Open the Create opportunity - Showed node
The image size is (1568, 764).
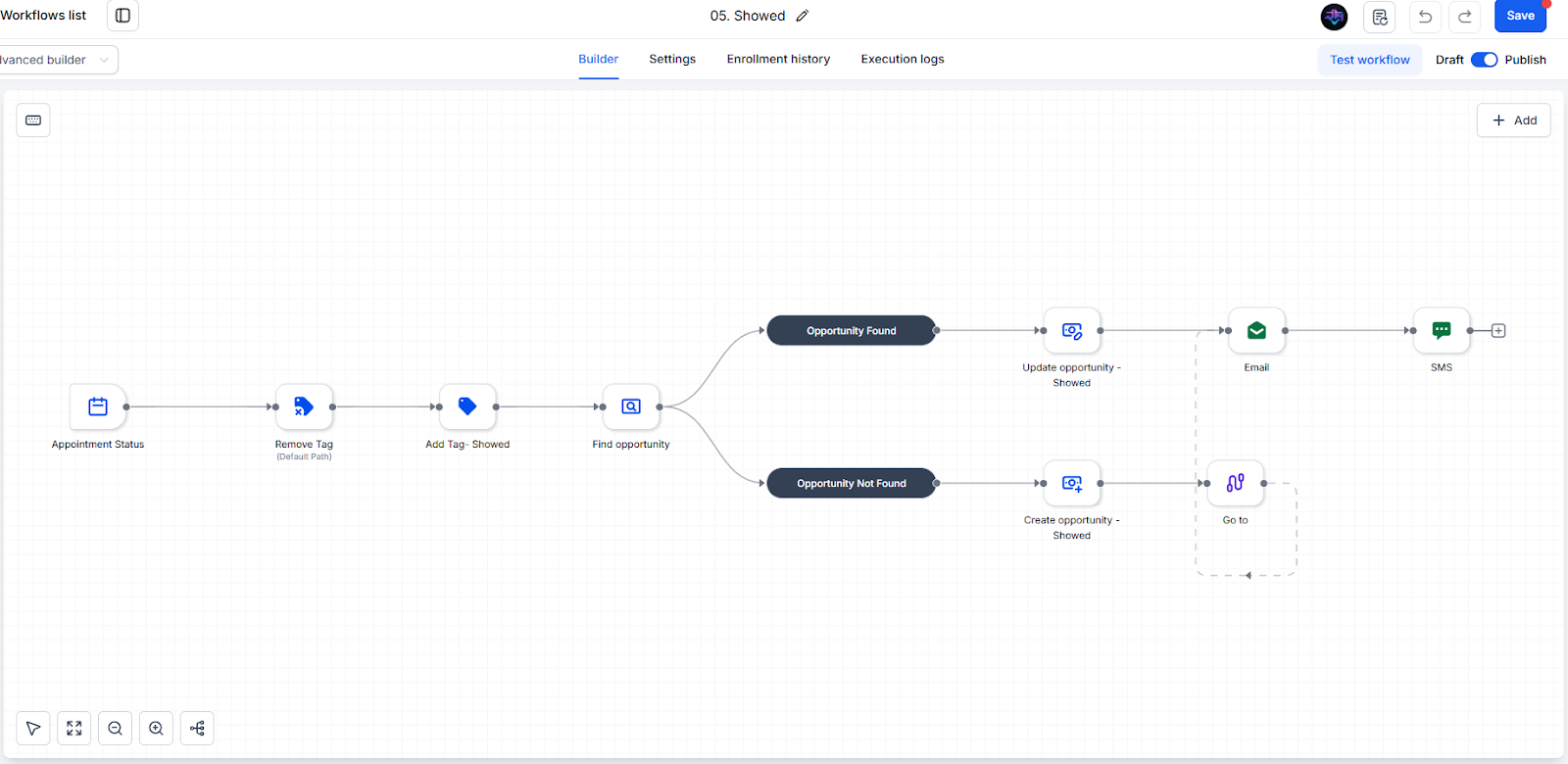(1072, 483)
